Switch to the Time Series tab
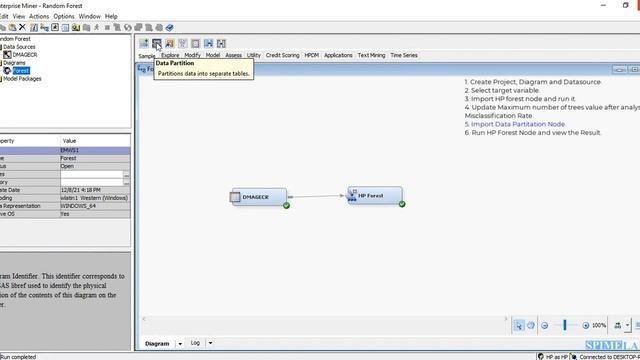 (x=404, y=55)
